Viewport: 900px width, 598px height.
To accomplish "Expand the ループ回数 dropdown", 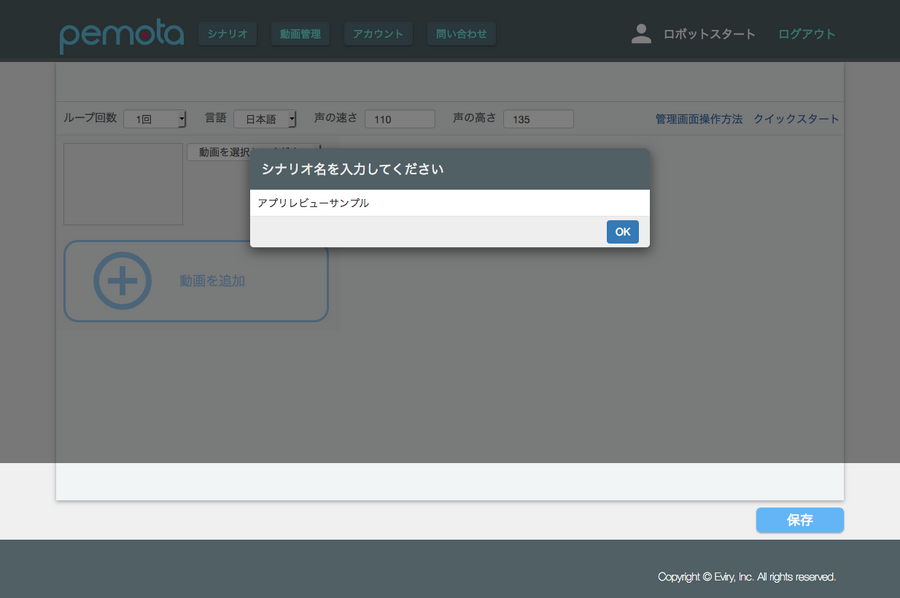I will point(155,119).
